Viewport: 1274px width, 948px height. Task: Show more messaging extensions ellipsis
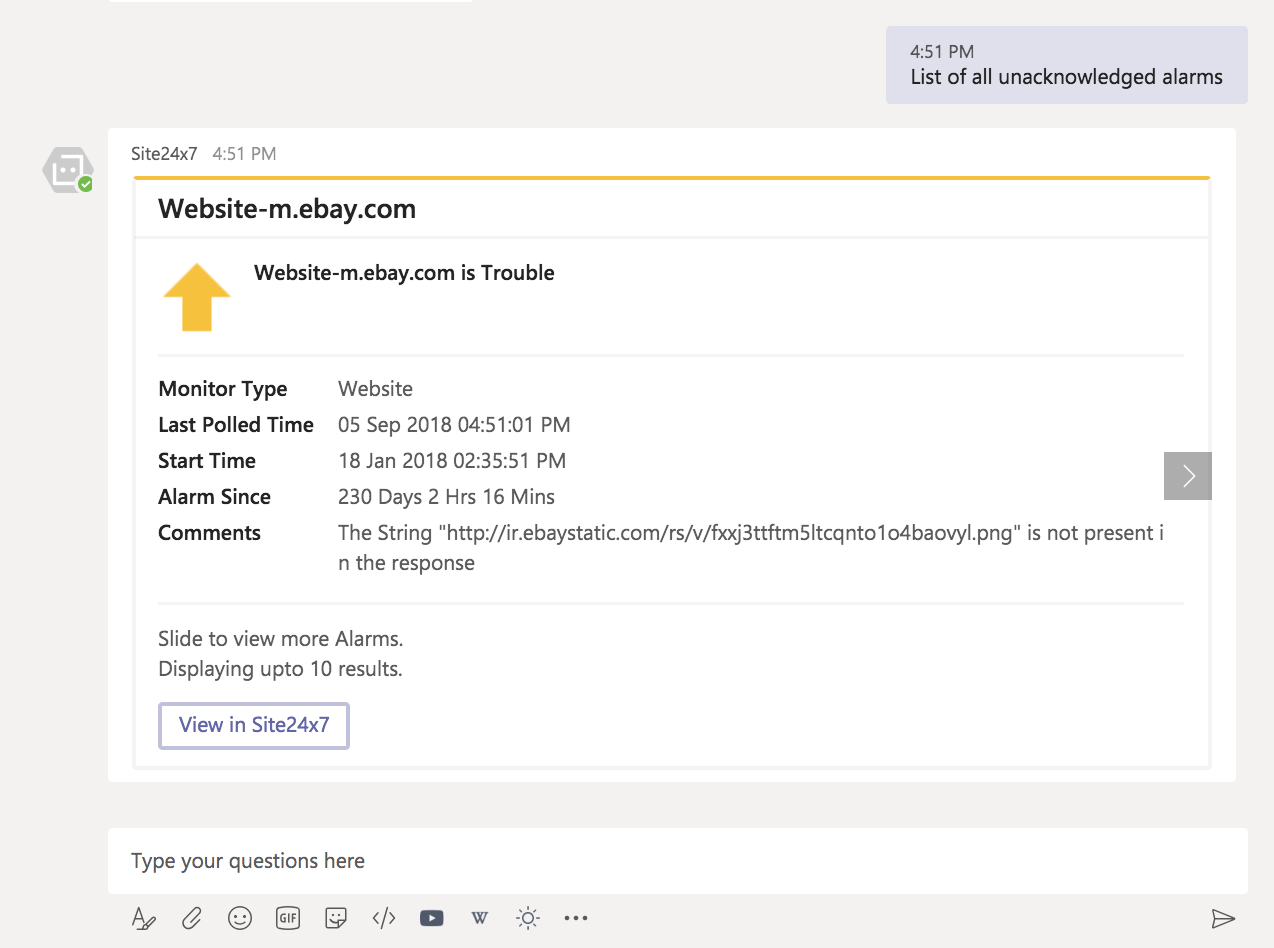[576, 918]
